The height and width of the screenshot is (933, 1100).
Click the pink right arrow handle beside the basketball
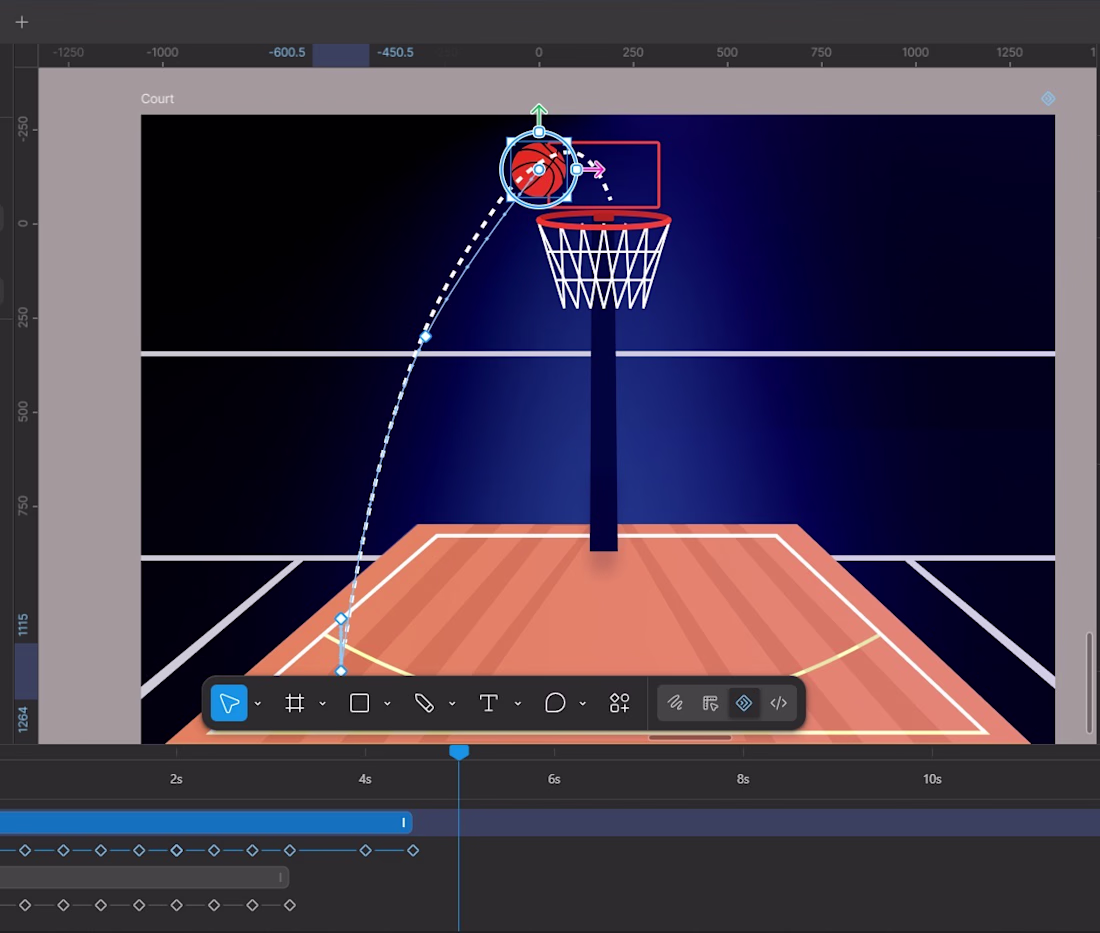click(594, 169)
